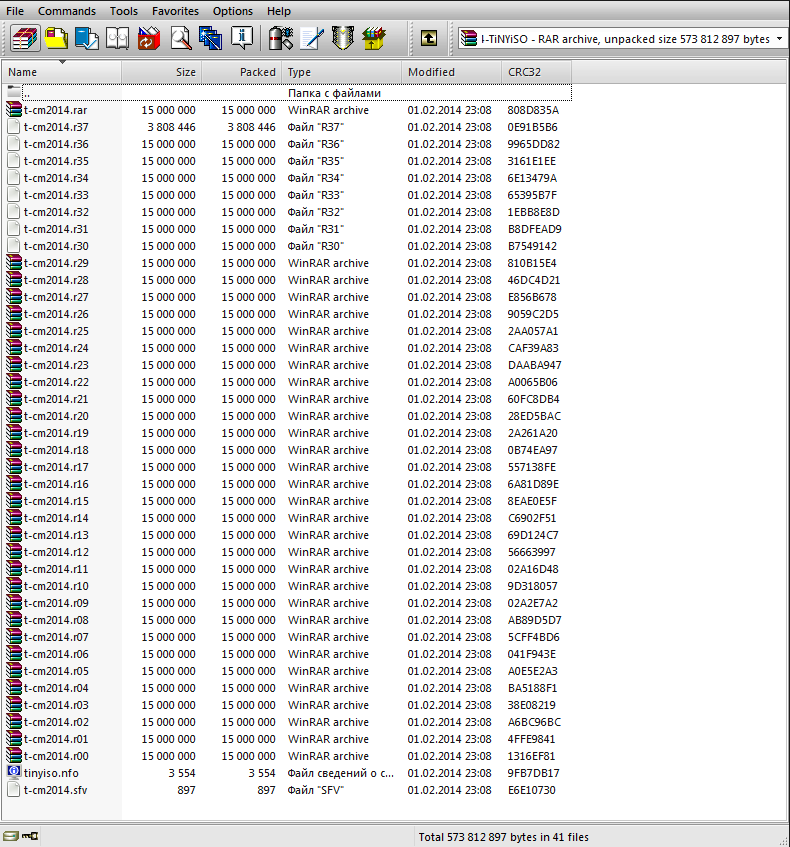Go up one level with arrow button

click(429, 38)
